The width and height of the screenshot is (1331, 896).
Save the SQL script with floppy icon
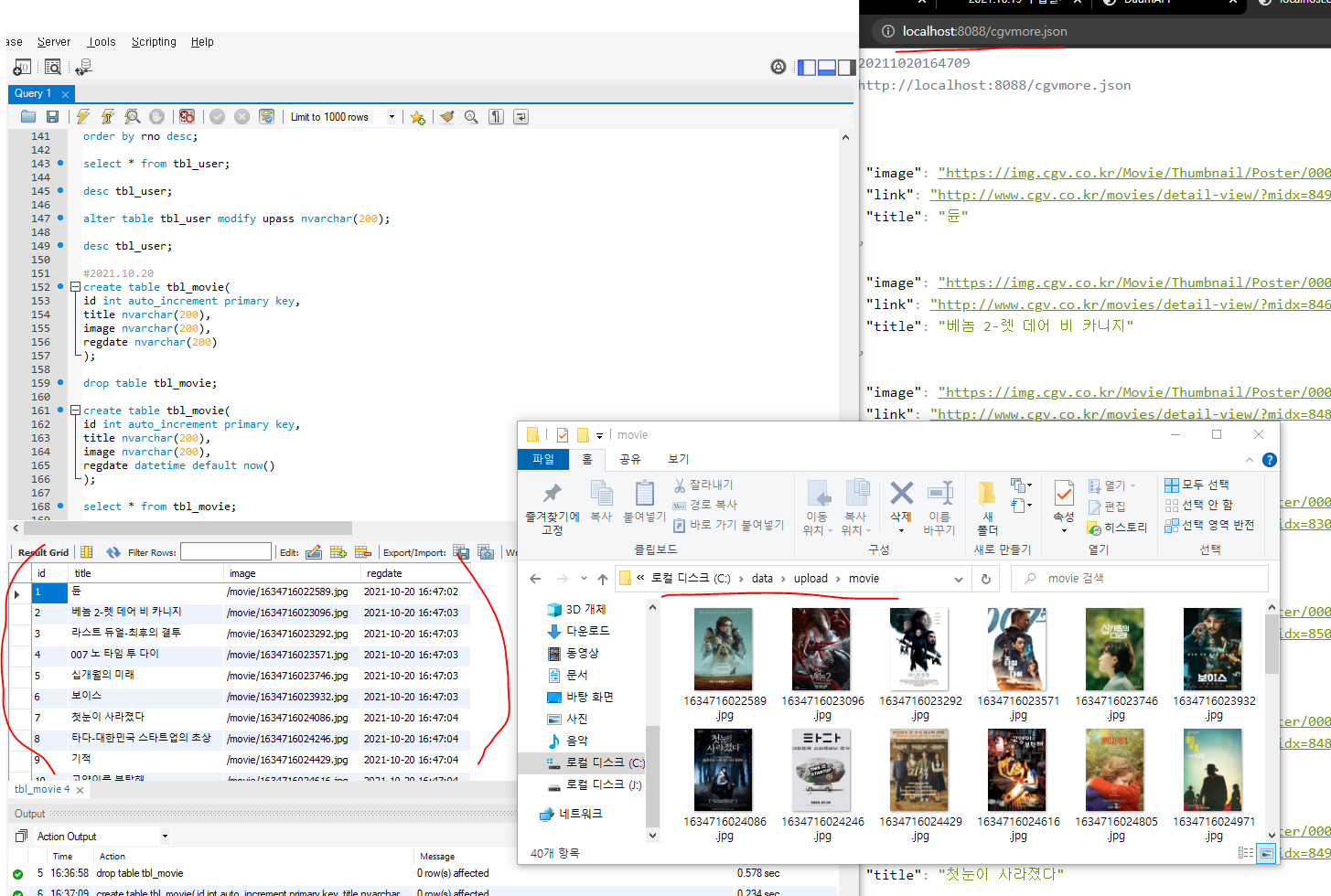pos(53,117)
